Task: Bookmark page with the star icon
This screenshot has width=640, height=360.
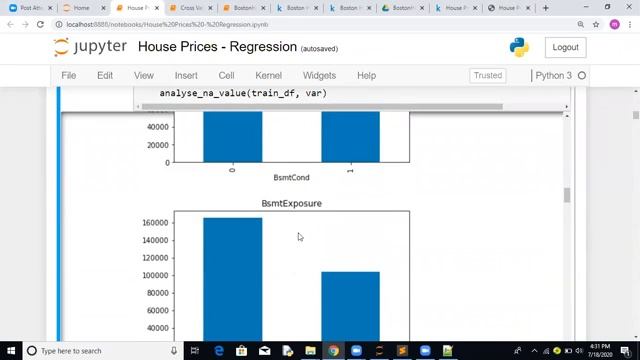Action: click(596, 24)
